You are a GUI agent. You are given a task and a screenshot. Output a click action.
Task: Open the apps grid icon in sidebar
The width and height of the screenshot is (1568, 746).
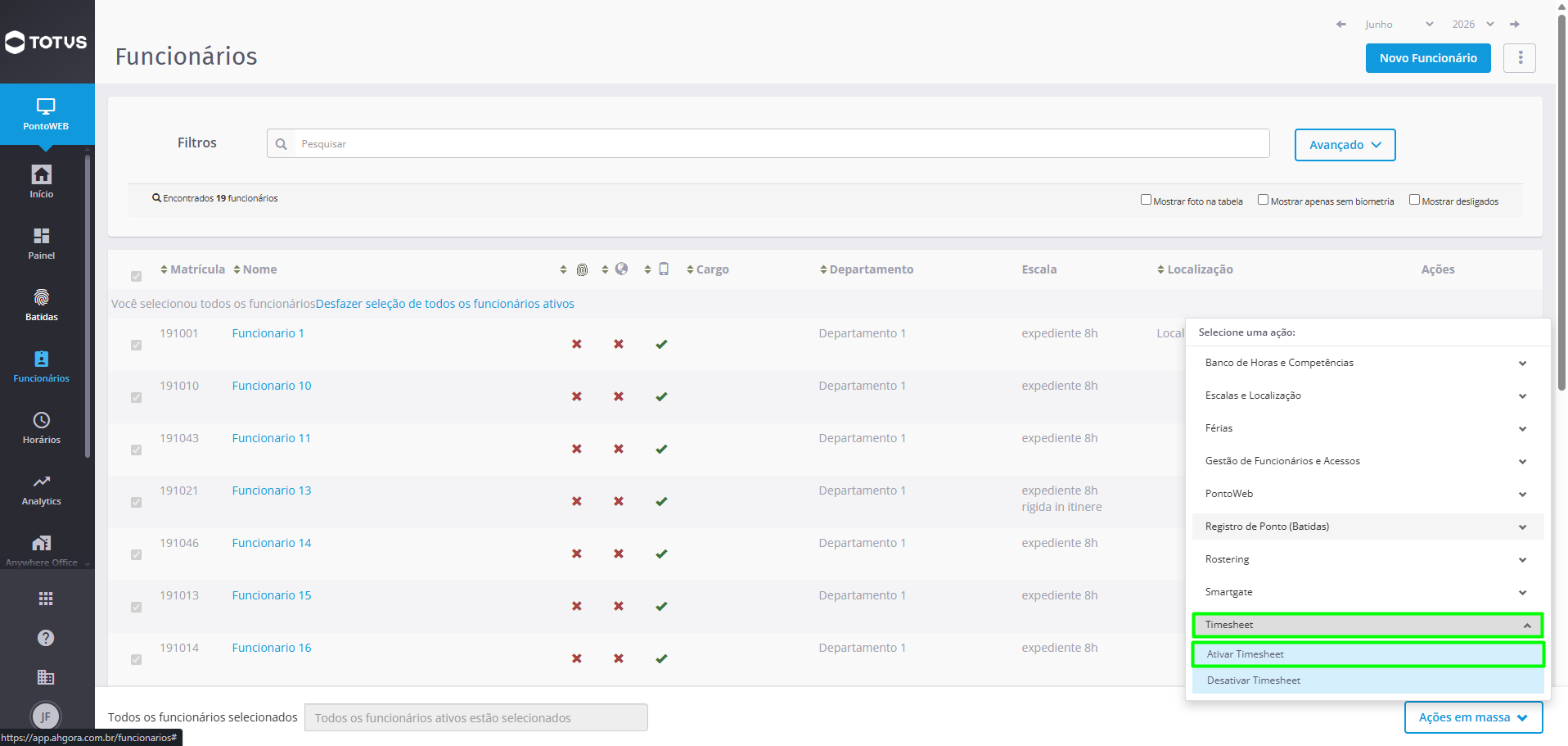point(46,599)
